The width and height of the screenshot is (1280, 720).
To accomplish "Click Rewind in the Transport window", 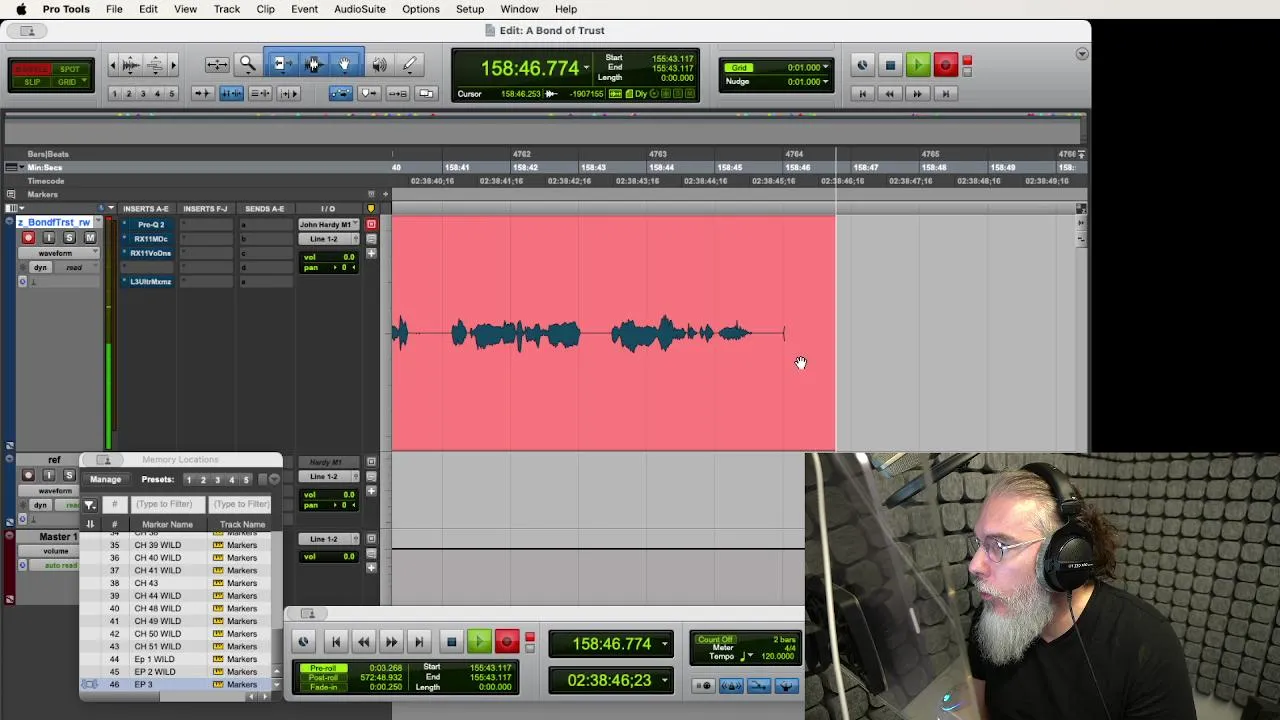I will [x=363, y=642].
